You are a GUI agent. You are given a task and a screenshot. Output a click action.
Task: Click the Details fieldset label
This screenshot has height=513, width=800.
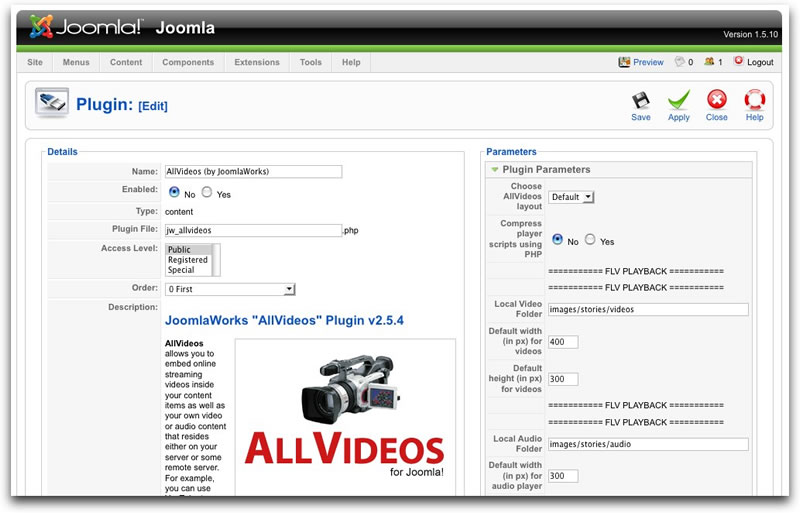click(x=62, y=152)
